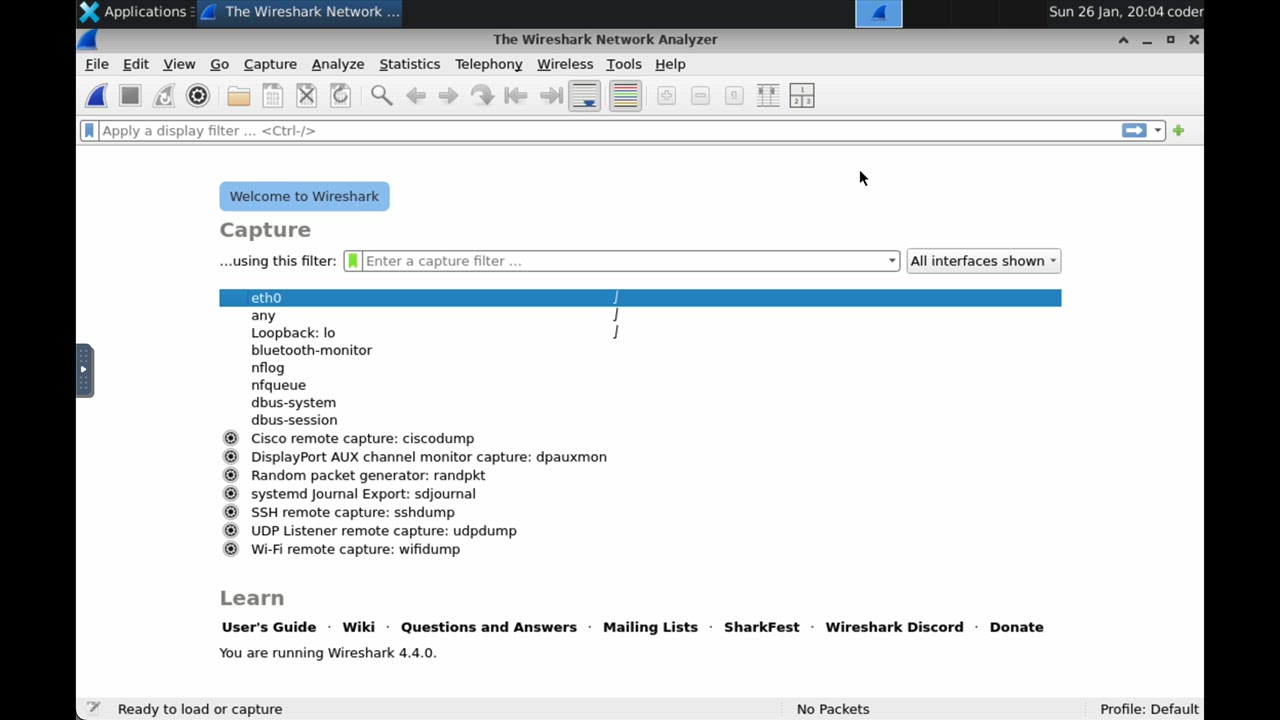Click the display filter bookmark icon
Screen dimensions: 1280x720
[89, 131]
